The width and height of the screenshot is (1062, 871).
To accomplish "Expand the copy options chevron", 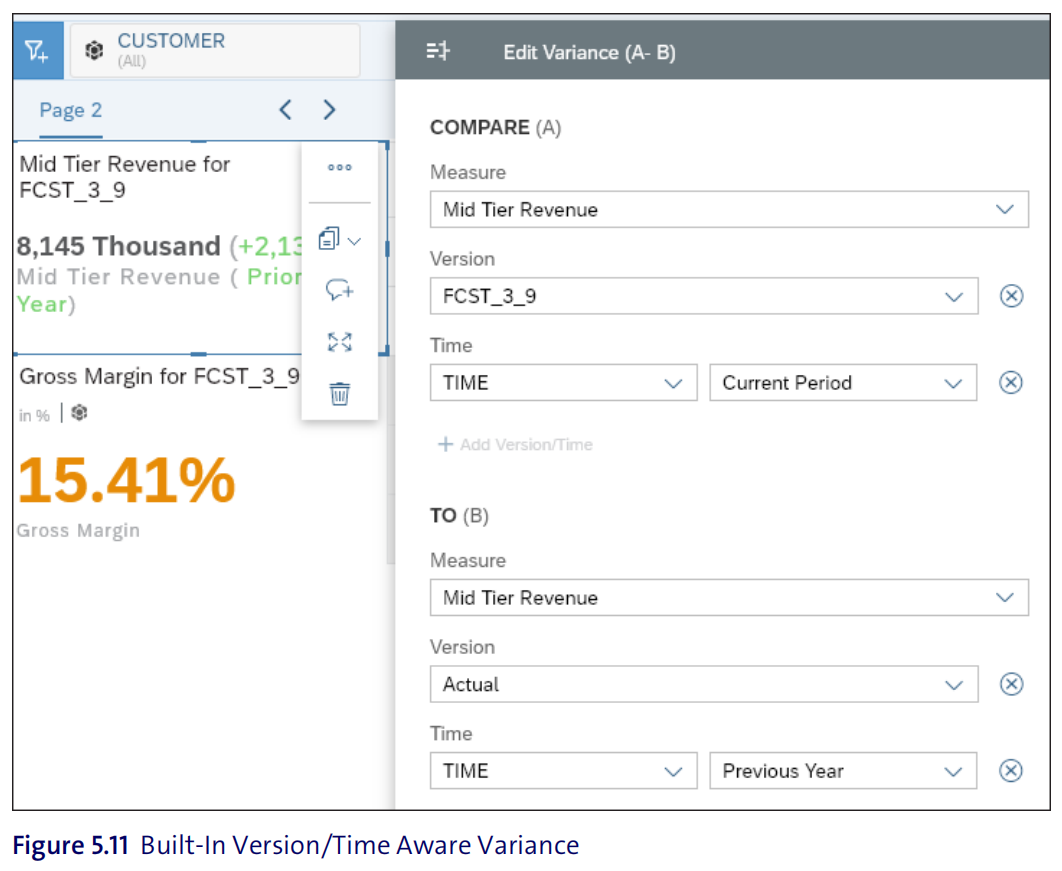I will click(354, 240).
